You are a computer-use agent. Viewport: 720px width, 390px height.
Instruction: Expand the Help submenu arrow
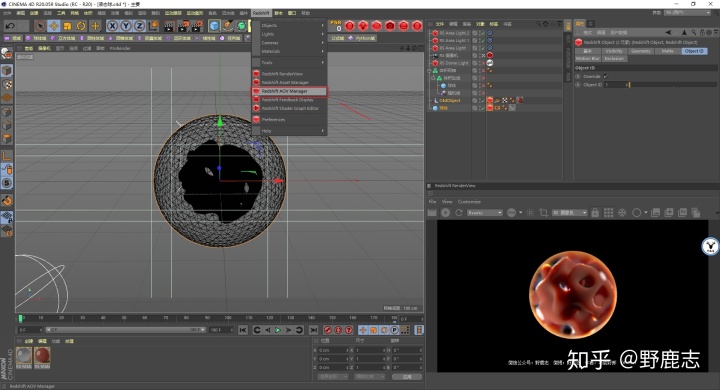tap(323, 131)
